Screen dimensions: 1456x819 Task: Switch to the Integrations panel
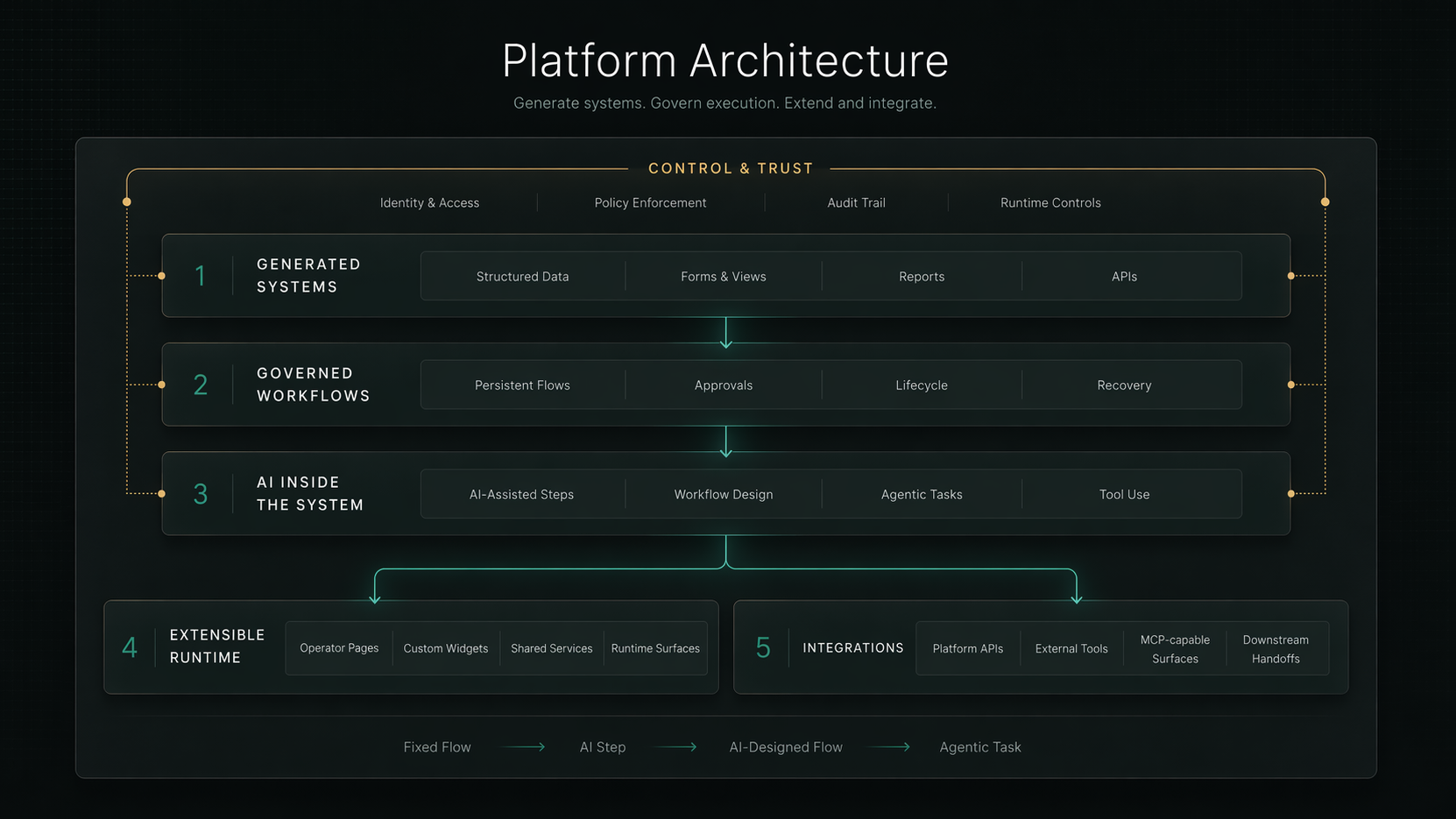point(852,648)
